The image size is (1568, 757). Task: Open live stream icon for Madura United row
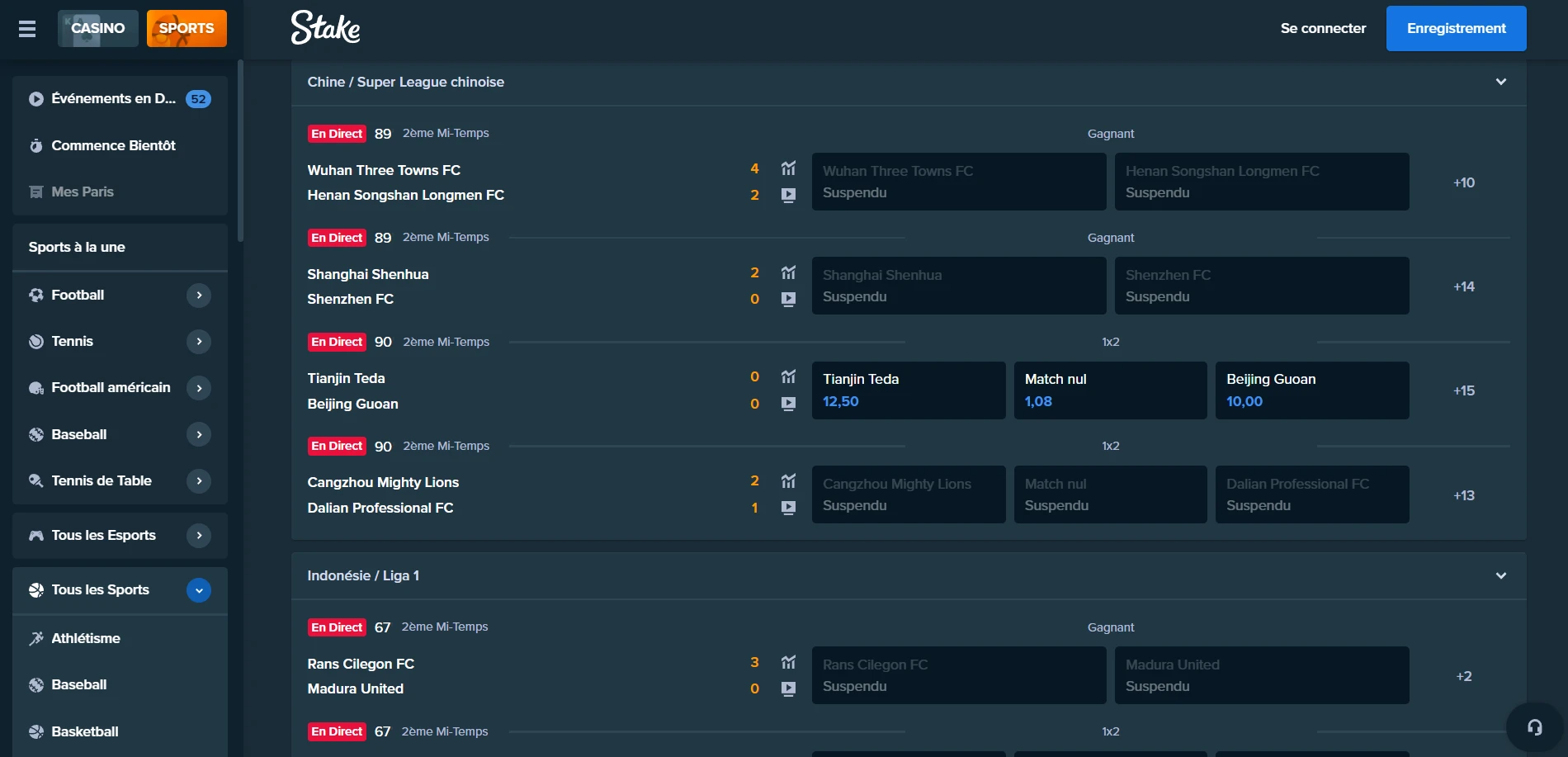pyautogui.click(x=788, y=688)
